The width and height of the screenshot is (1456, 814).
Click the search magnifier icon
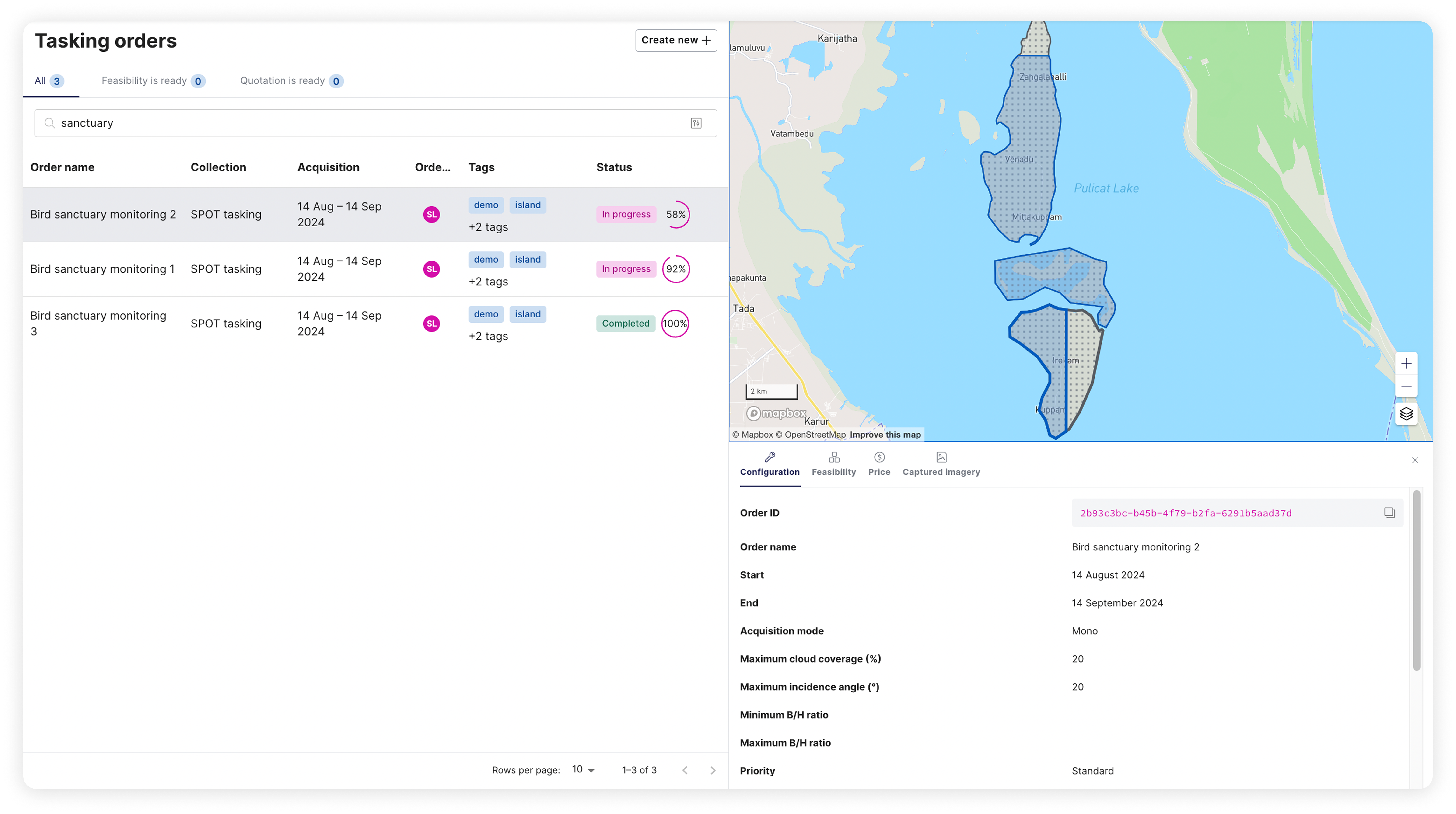pos(50,123)
